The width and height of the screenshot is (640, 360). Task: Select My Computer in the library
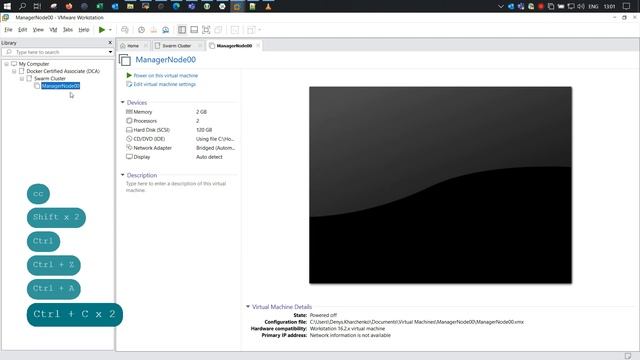[x=34, y=64]
